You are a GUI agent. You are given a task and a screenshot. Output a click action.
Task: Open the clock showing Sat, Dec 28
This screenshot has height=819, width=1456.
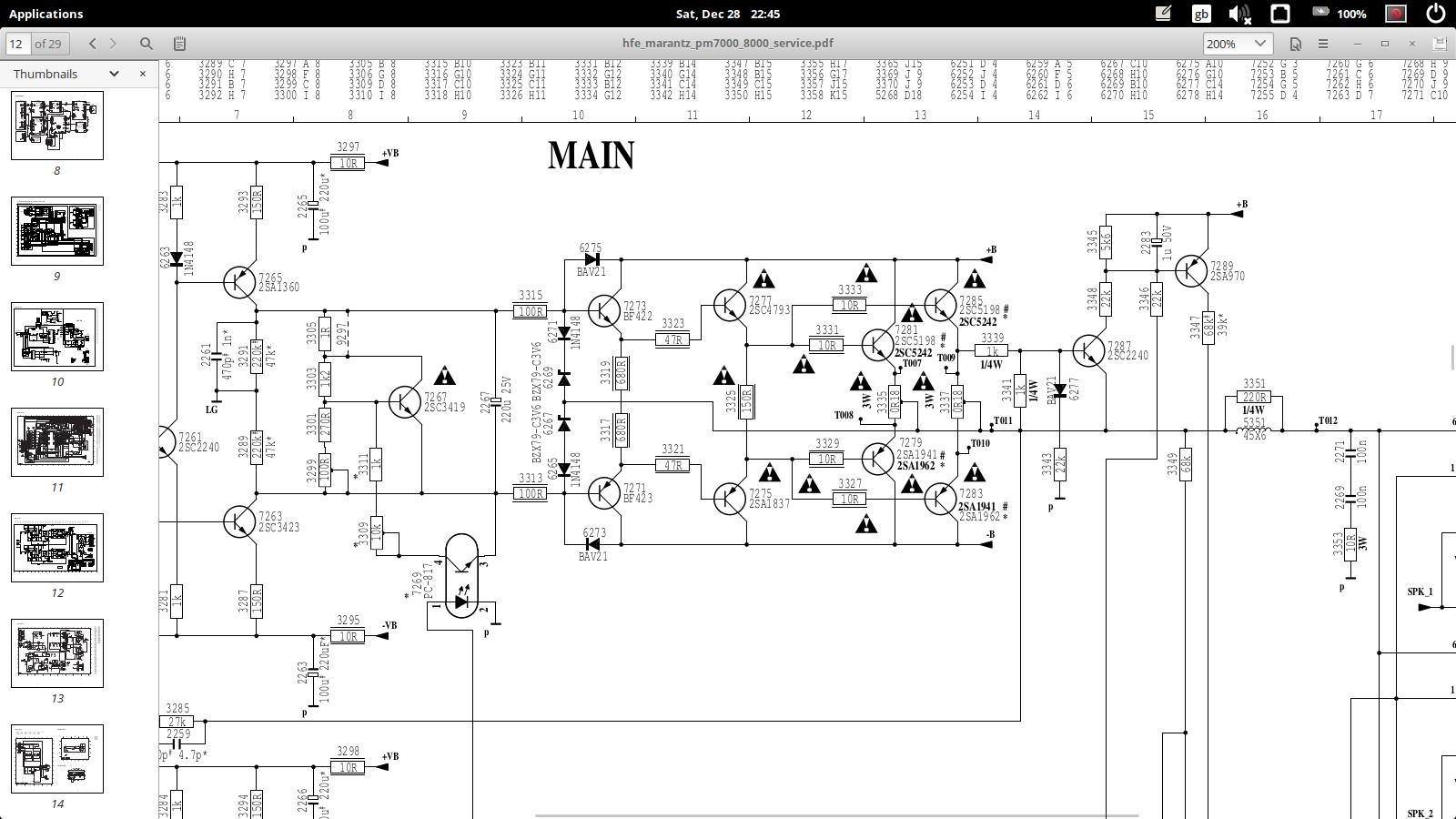[x=728, y=14]
